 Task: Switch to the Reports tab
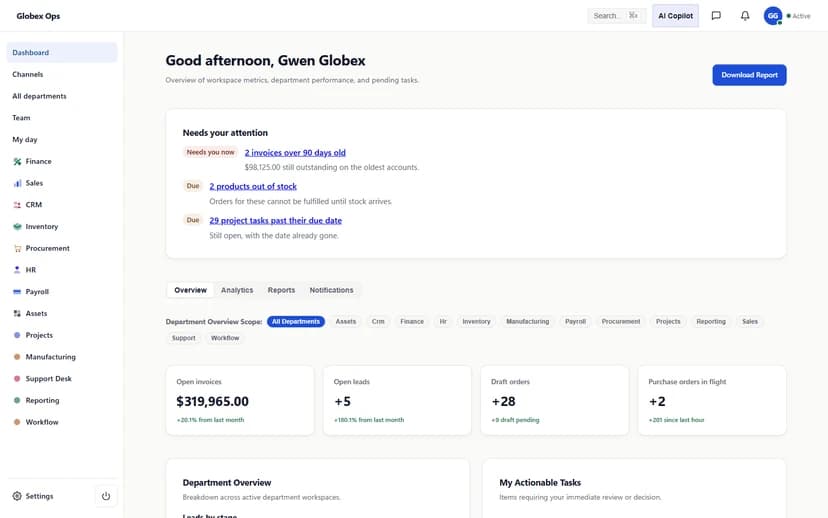click(281, 290)
